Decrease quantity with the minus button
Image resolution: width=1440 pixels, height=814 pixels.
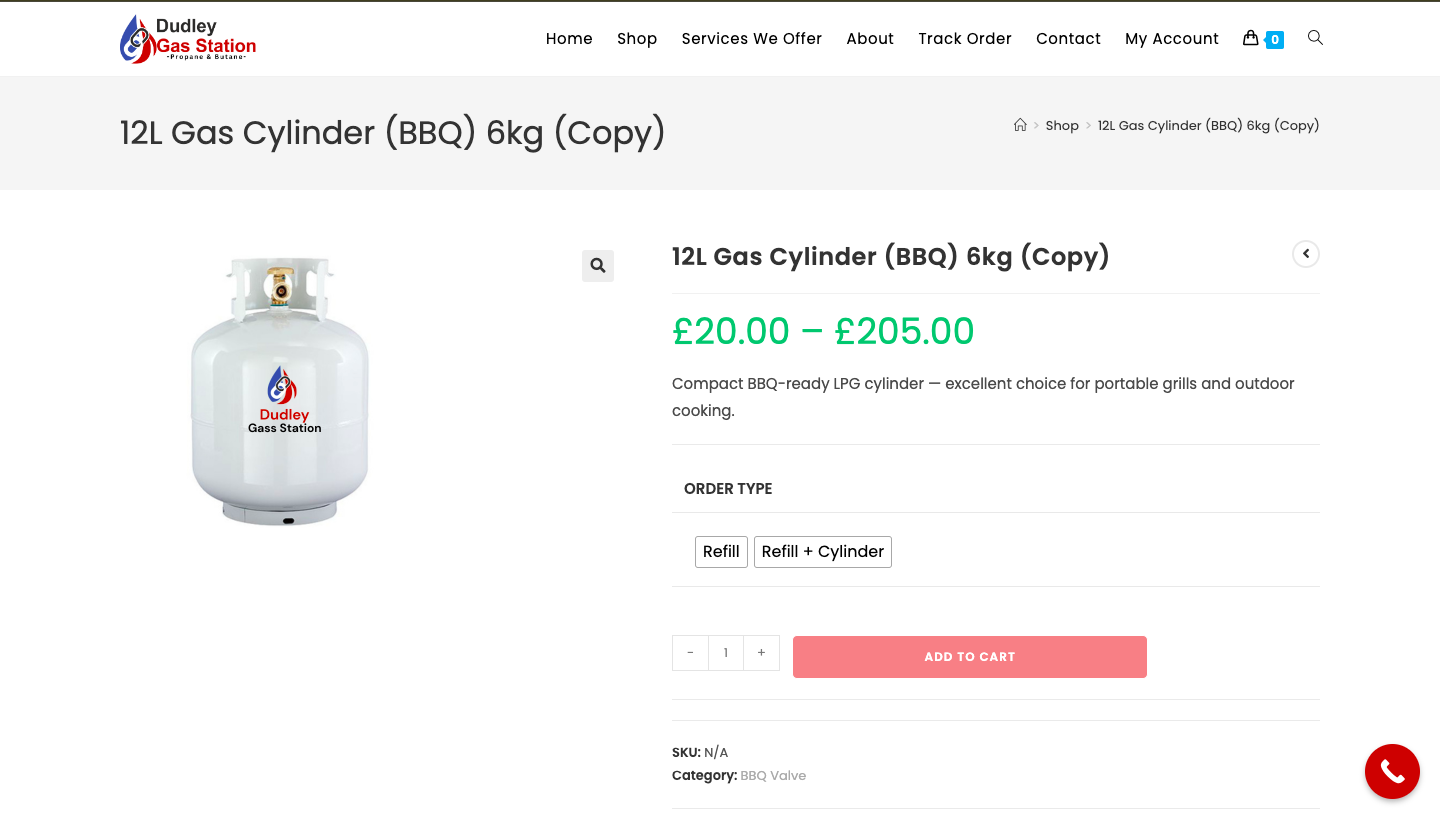click(690, 652)
